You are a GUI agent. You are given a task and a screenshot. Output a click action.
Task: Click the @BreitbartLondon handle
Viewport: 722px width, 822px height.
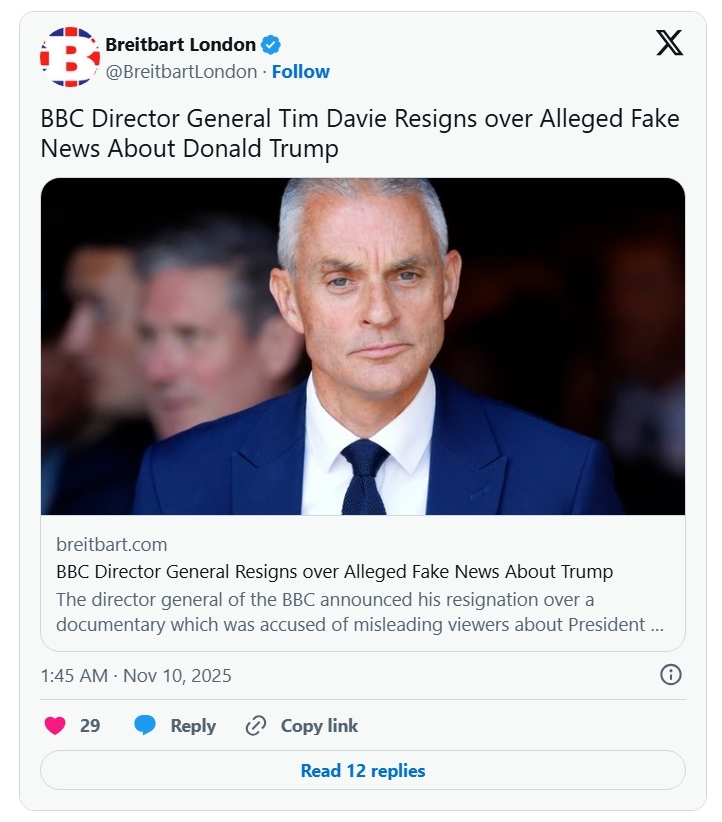(181, 72)
